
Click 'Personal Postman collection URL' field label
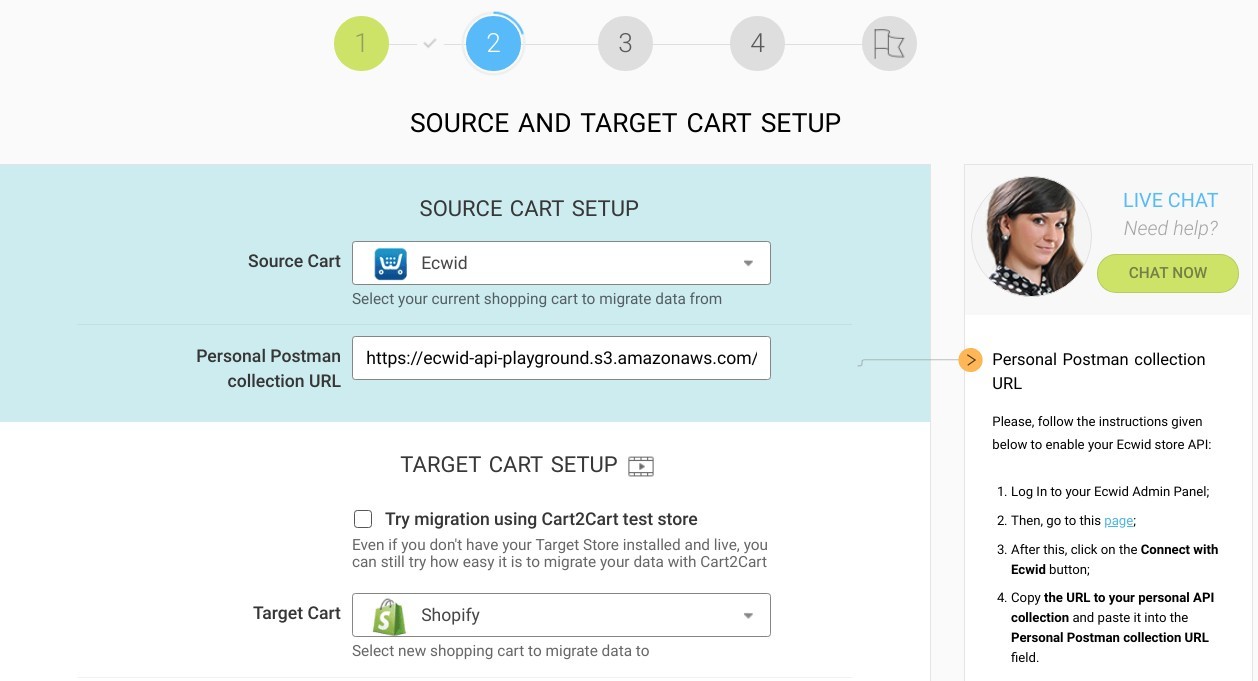coord(269,368)
